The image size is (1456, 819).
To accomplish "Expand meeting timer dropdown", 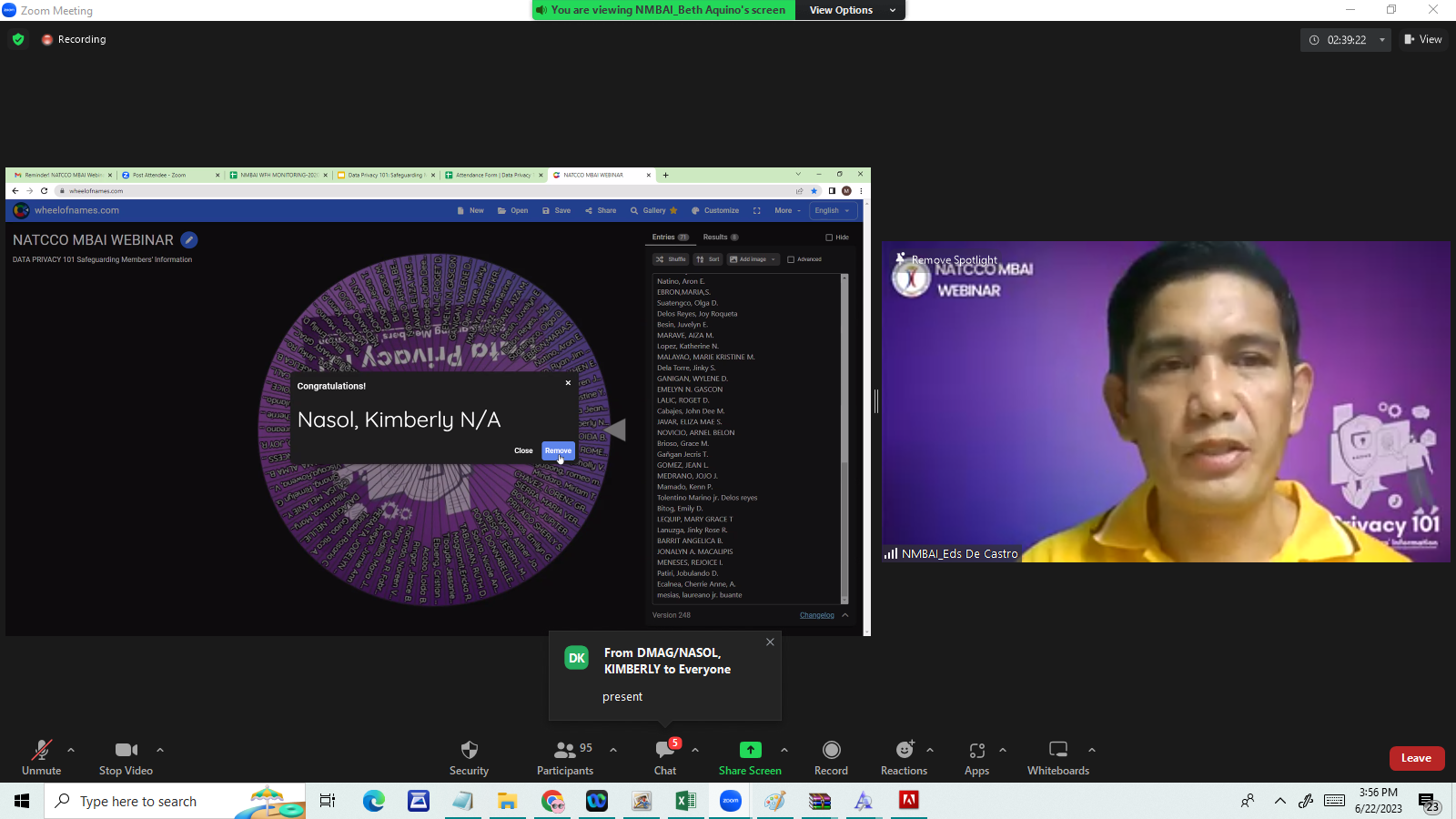I will point(1382,40).
